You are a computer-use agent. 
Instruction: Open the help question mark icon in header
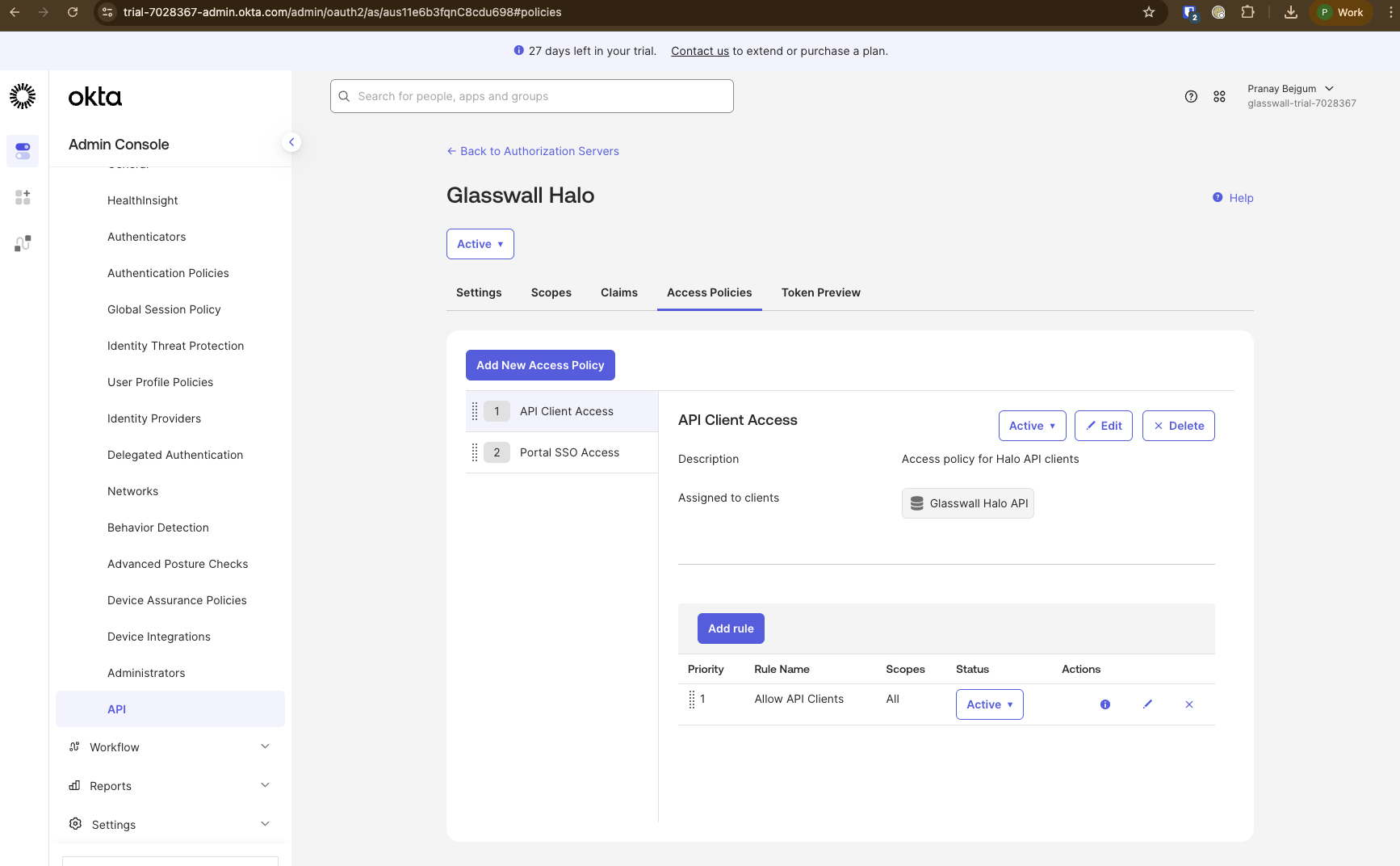coord(1191,96)
